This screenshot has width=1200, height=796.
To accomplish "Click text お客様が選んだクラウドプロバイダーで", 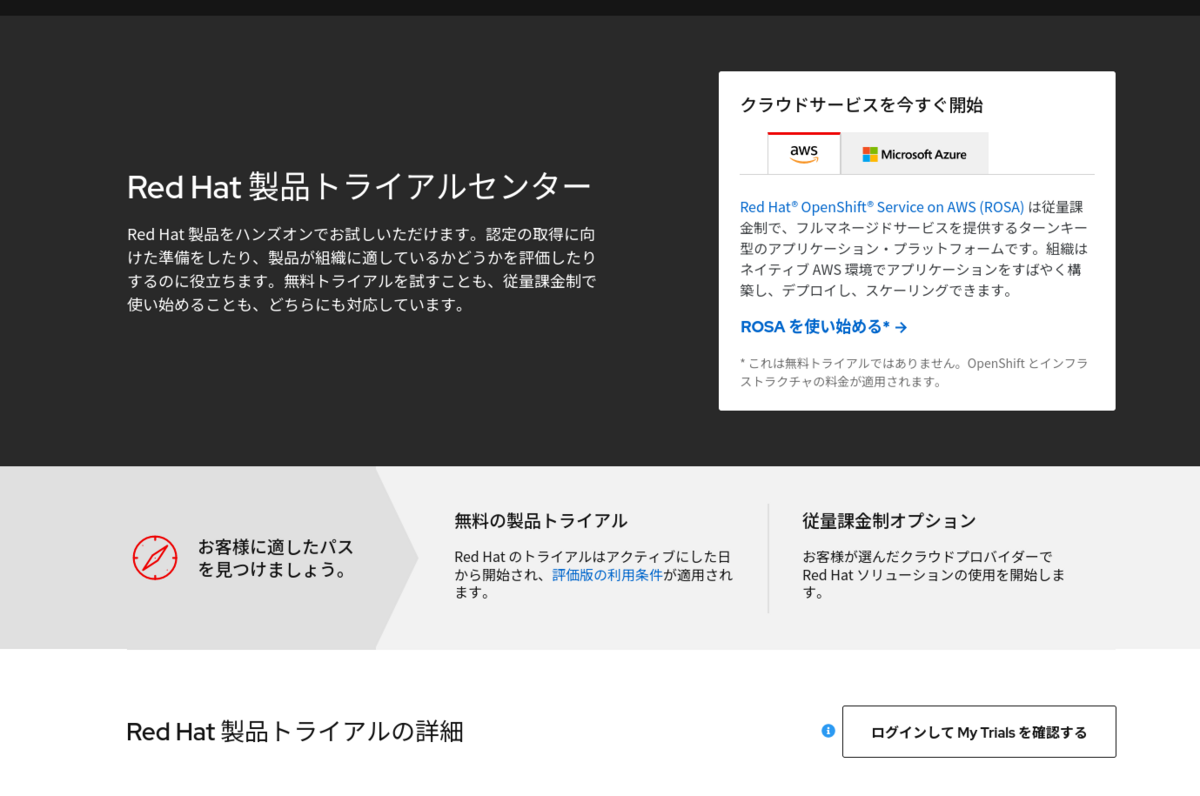I will [928, 557].
